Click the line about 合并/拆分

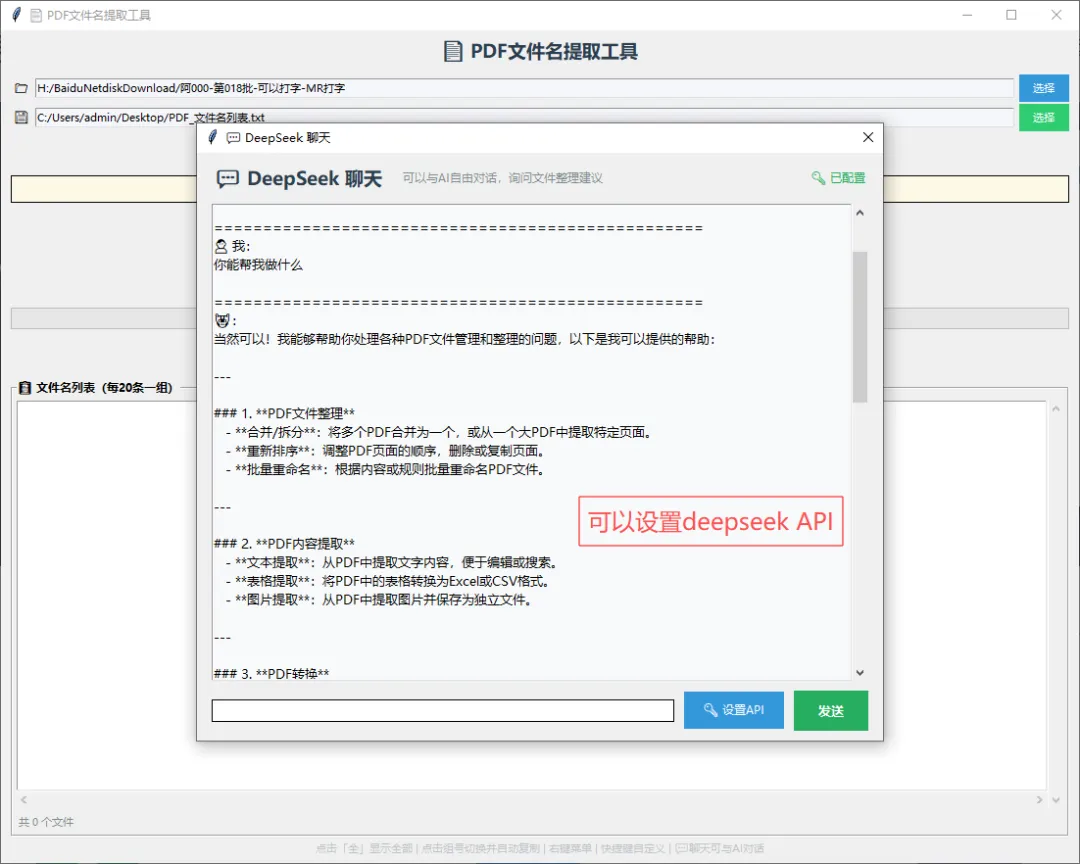pyautogui.click(x=438, y=432)
